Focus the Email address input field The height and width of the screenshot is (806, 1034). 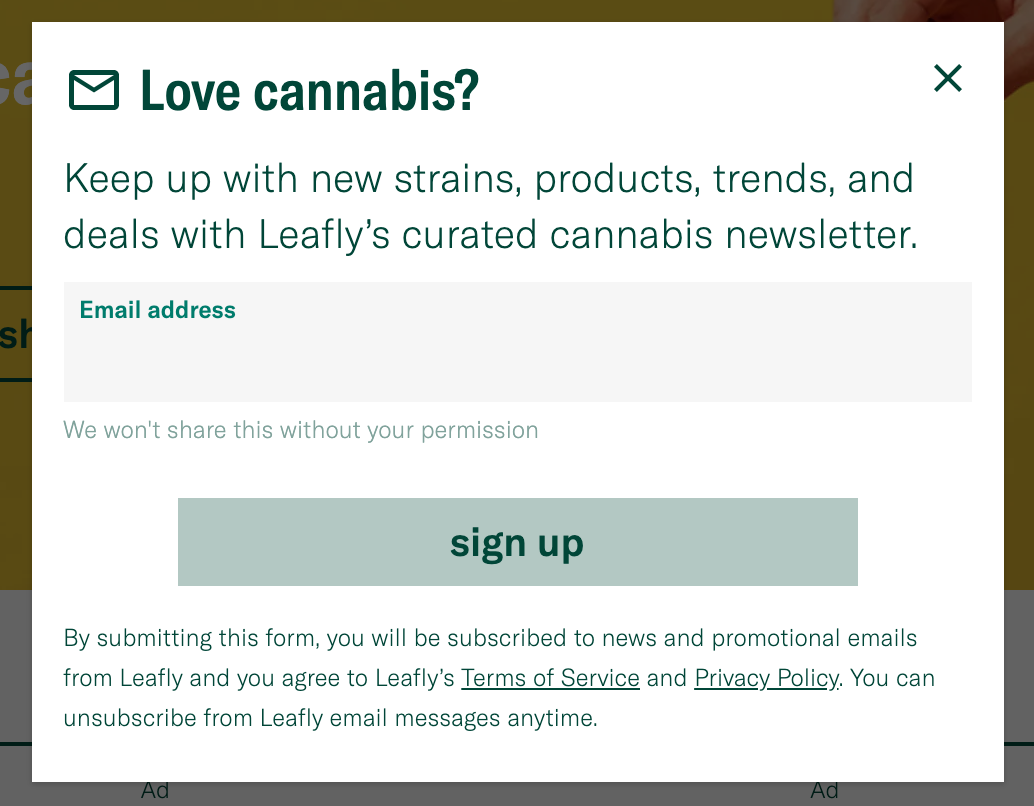[518, 342]
